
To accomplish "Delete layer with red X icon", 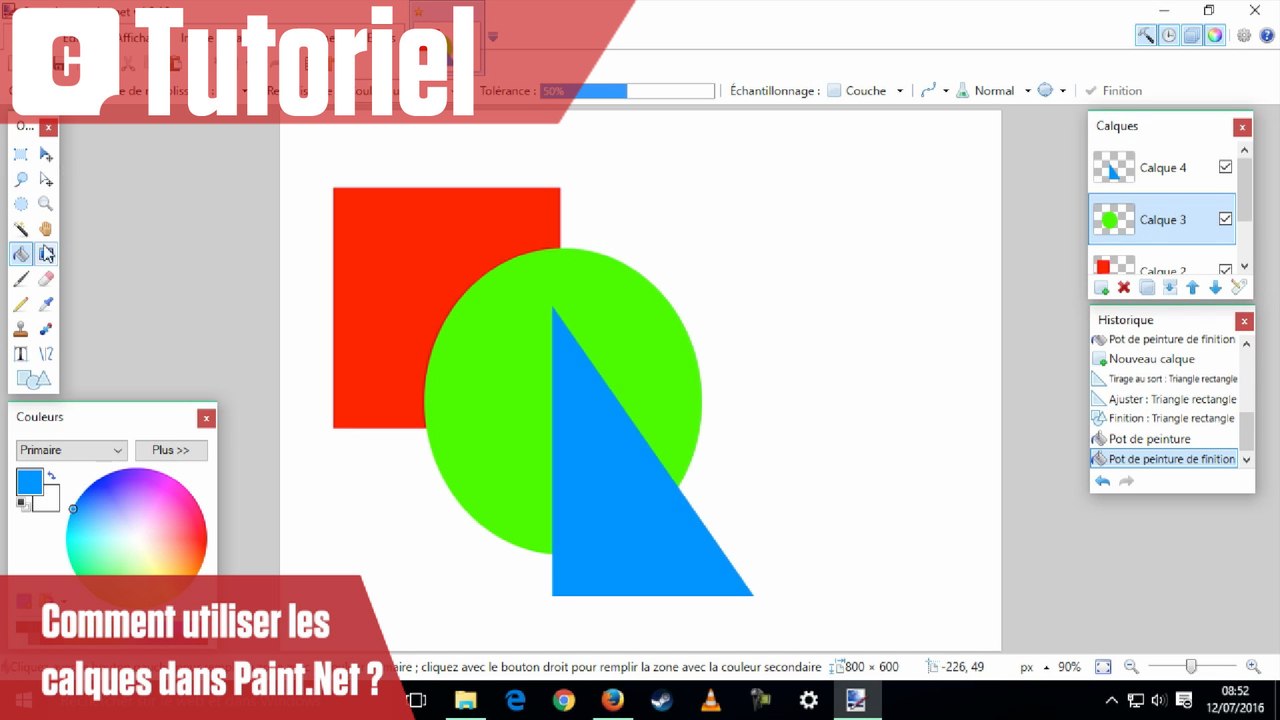I will pos(1124,288).
